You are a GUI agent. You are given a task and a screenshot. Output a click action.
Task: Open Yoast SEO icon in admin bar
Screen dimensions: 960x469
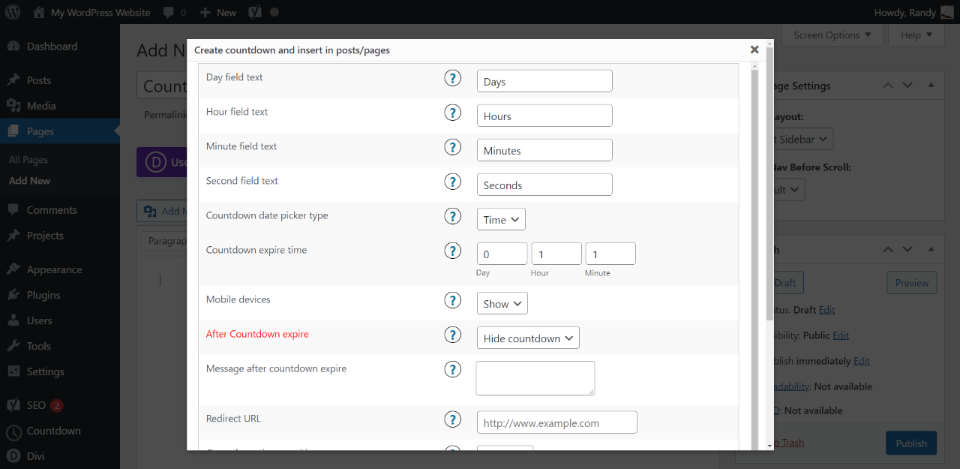point(255,12)
